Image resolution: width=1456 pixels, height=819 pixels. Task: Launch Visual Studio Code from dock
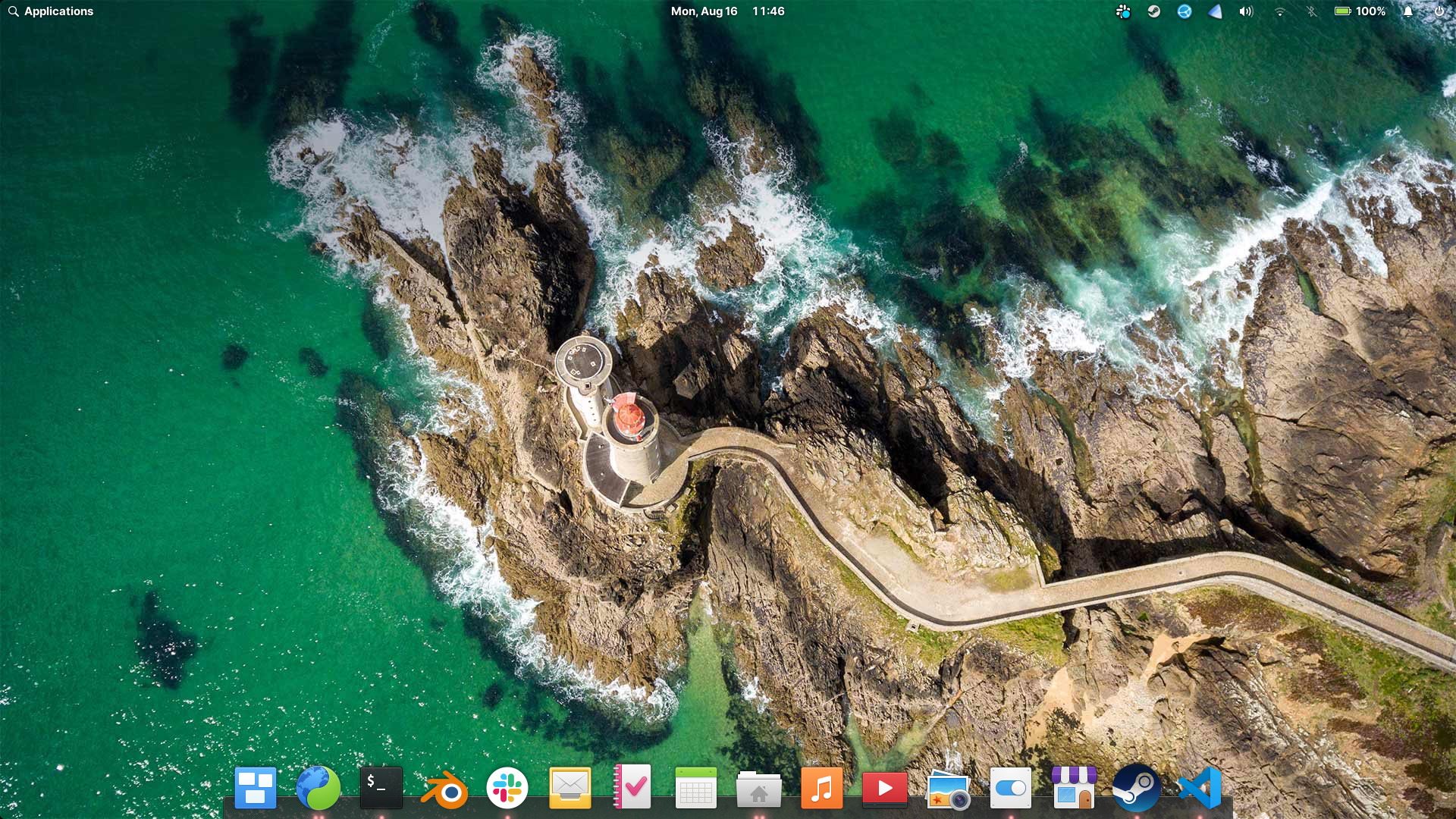point(1200,788)
